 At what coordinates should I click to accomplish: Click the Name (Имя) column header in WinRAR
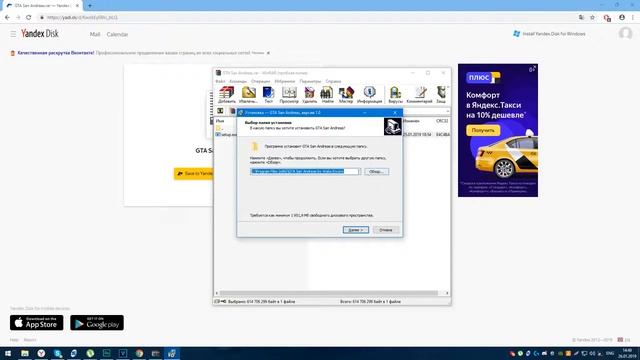220,121
